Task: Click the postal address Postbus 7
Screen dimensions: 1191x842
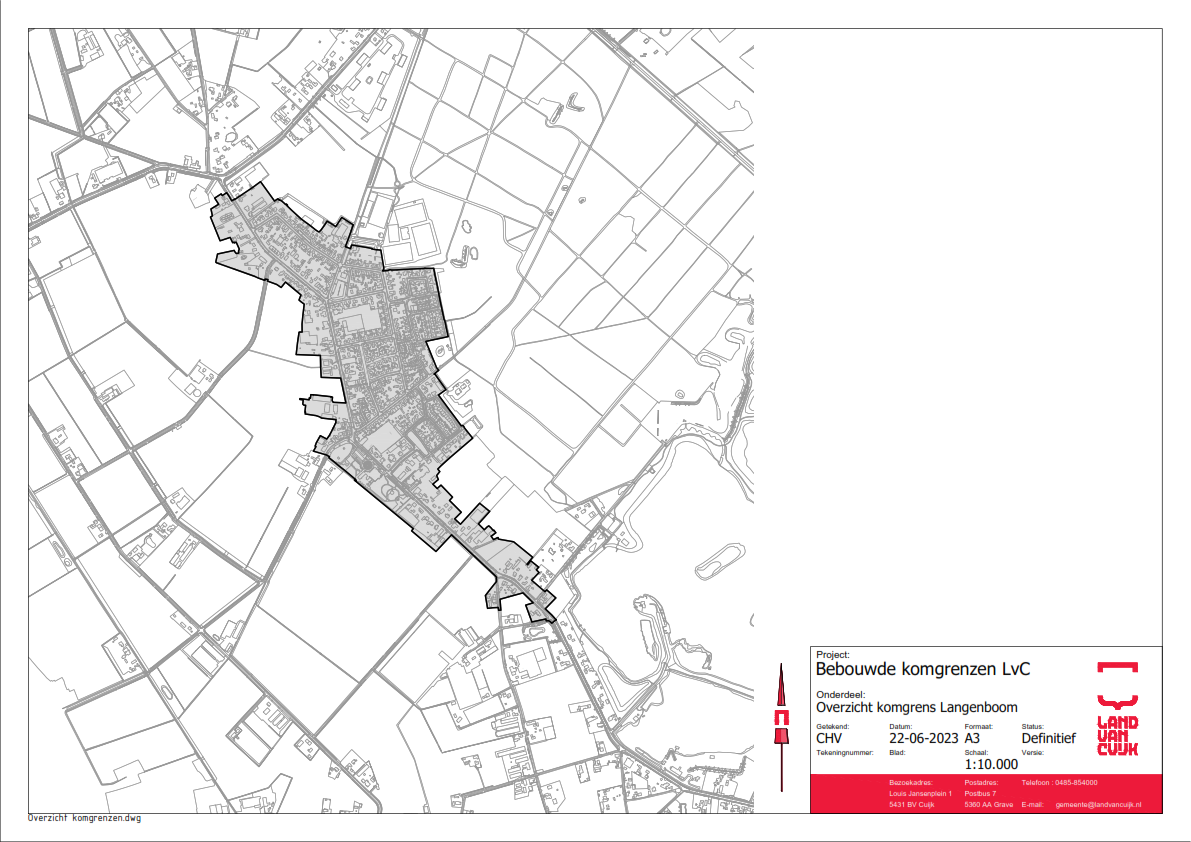Action: [x=981, y=793]
